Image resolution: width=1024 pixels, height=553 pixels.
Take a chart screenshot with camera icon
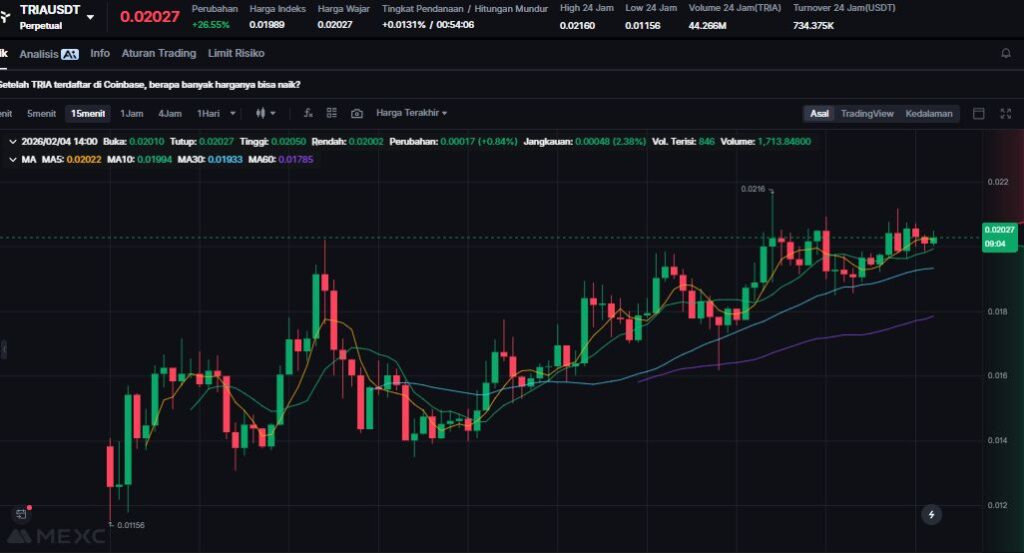coord(356,113)
